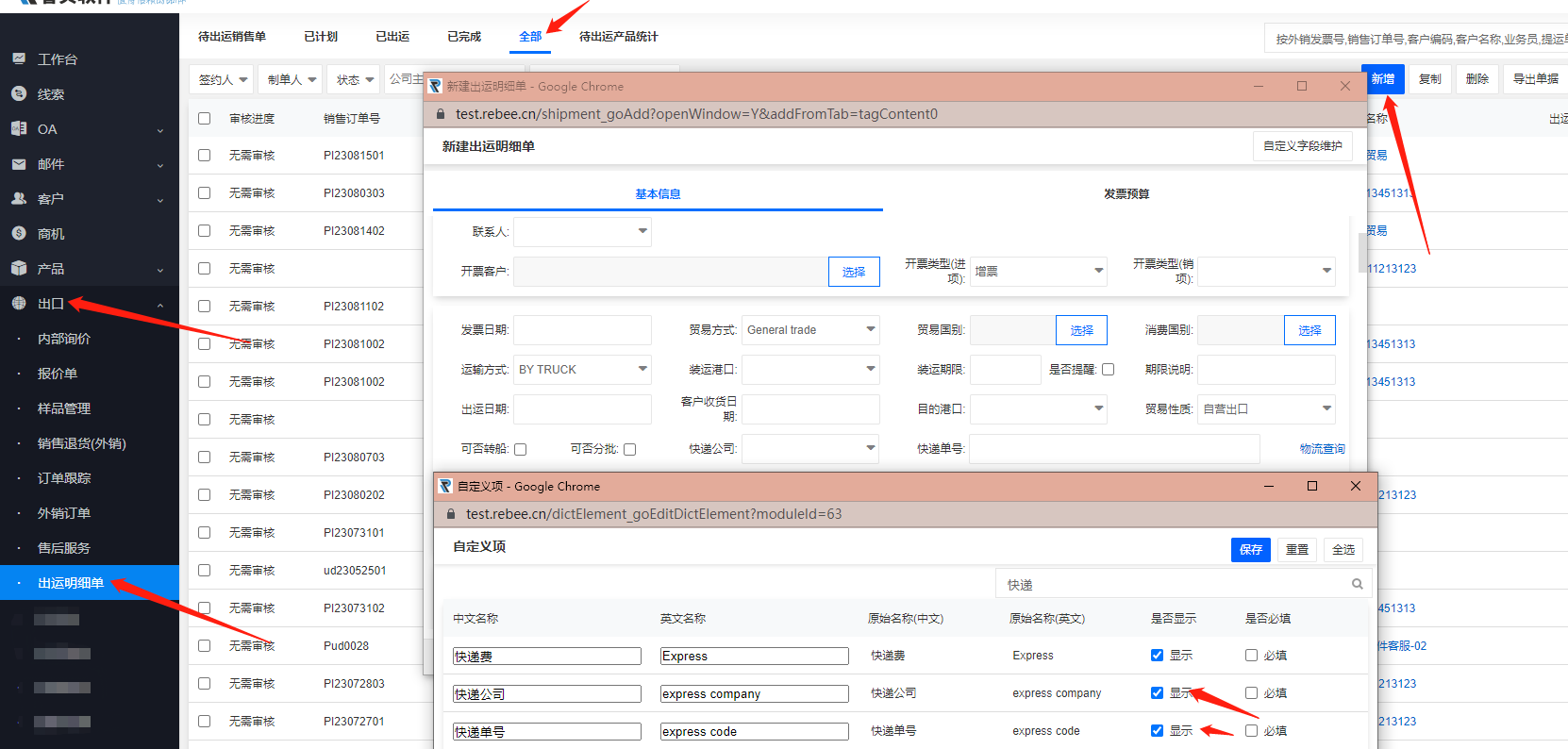Switch to the 待出运销售单 tab
The image size is (1568, 749).
click(x=232, y=36)
